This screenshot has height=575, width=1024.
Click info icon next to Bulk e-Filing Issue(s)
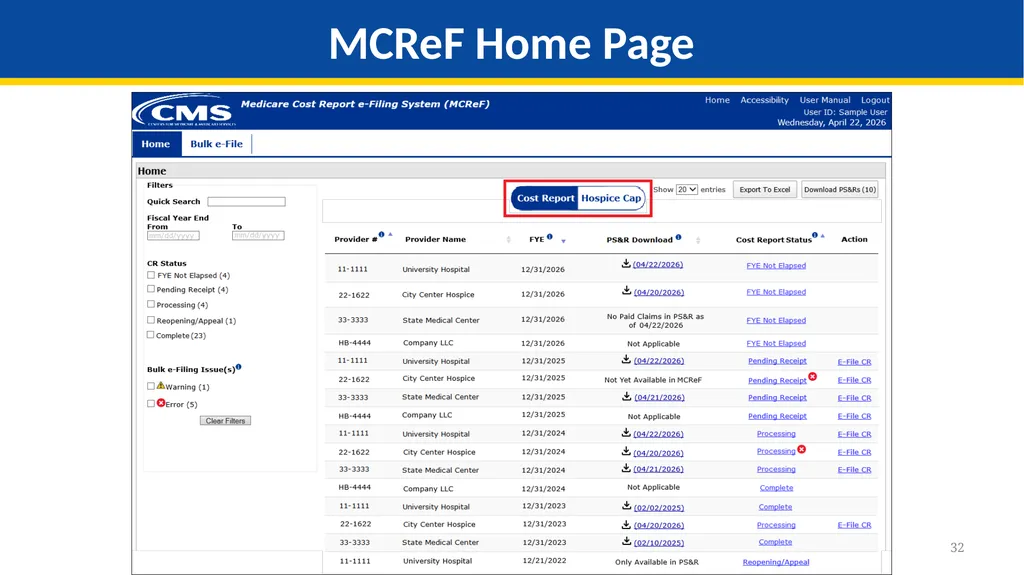(x=238, y=367)
